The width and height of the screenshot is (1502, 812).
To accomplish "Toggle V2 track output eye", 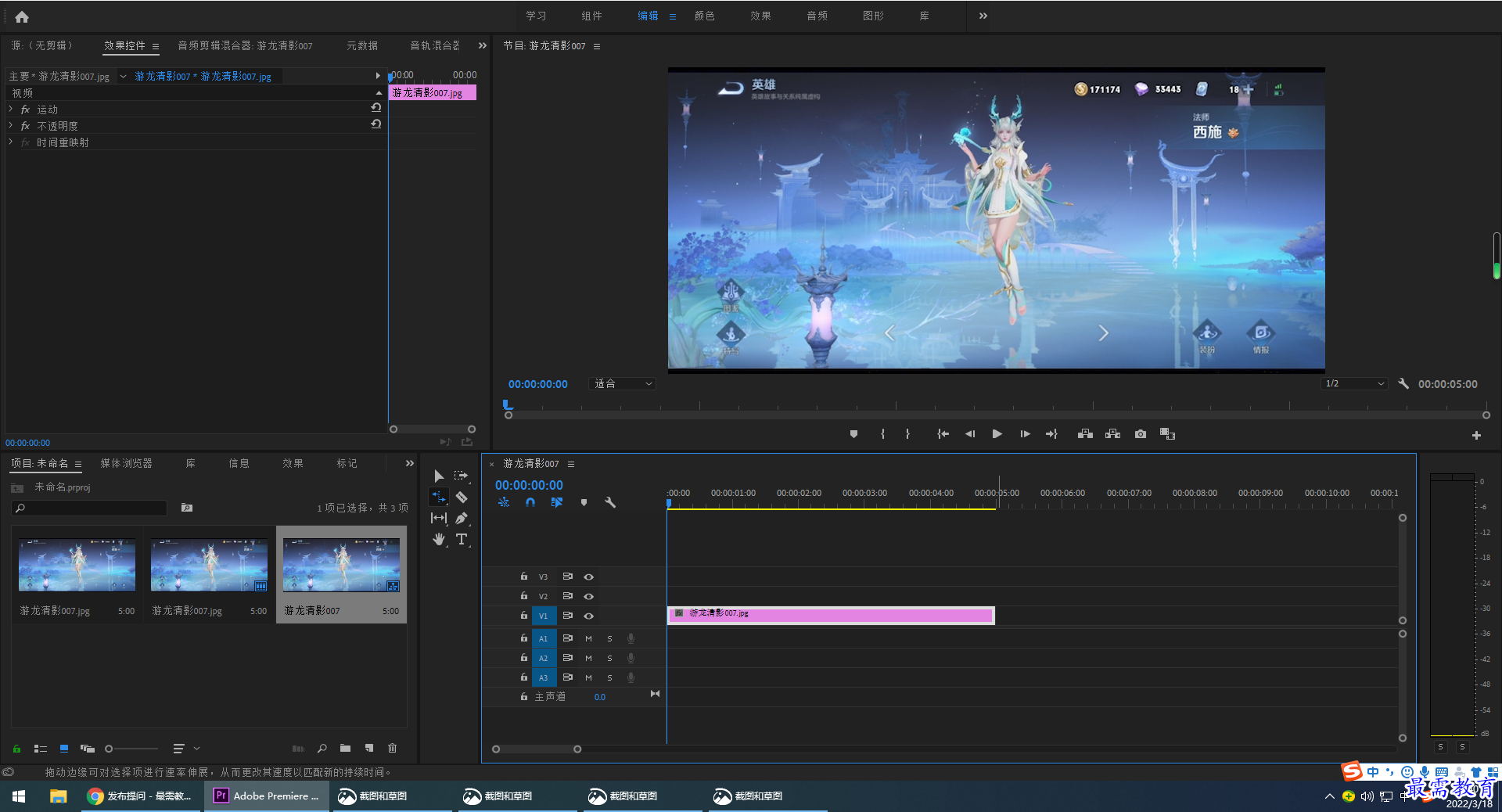I will (588, 596).
